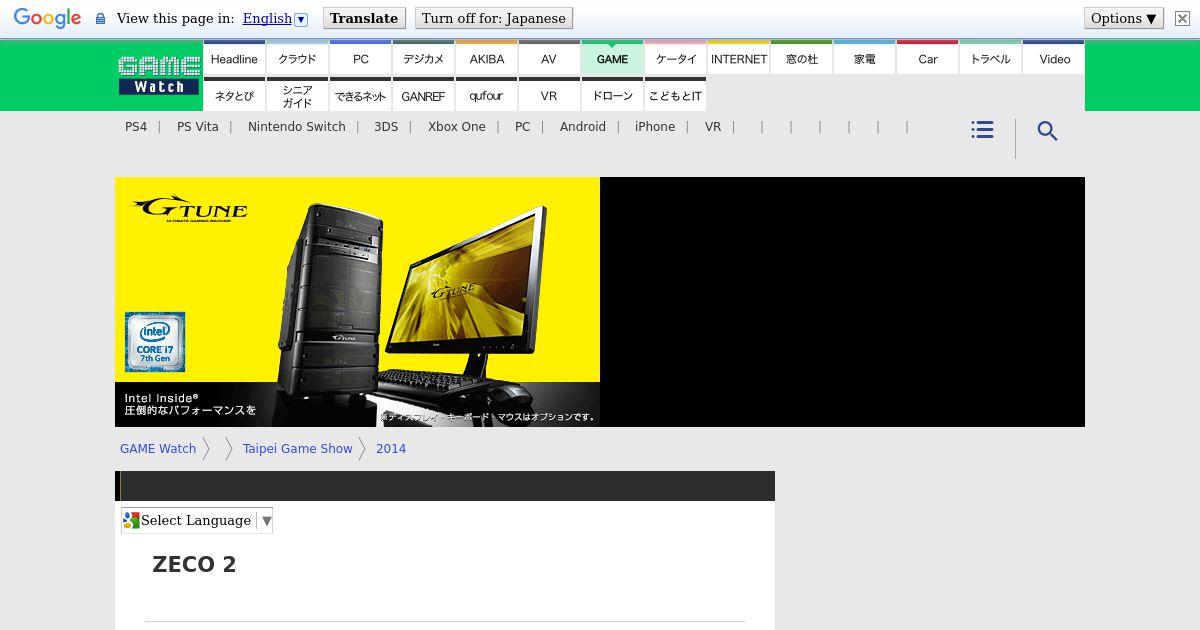Open the ケータイ tab
Screen dimensions: 1200x630
[x=675, y=58]
